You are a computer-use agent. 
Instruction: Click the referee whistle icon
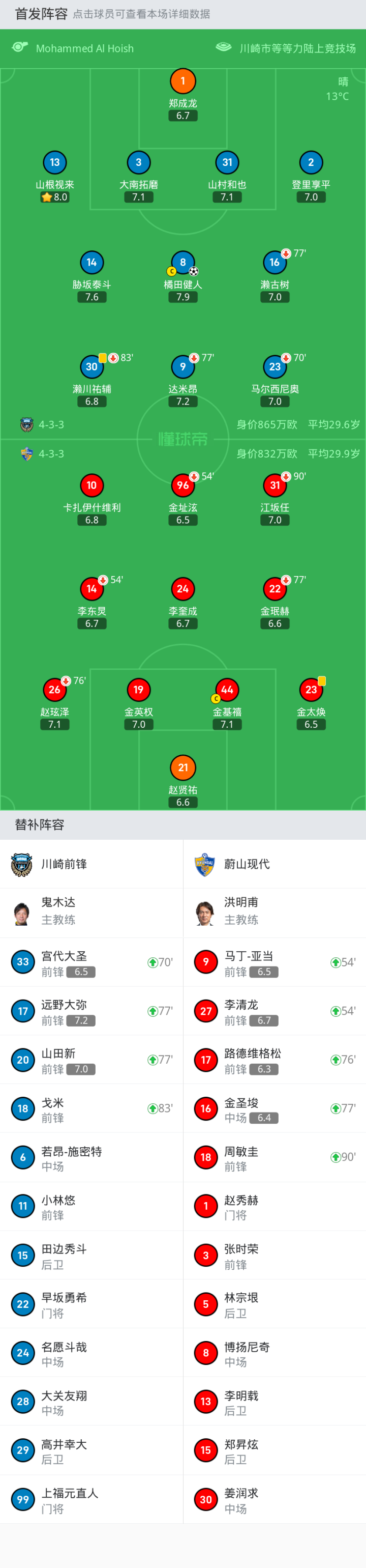tap(20, 47)
